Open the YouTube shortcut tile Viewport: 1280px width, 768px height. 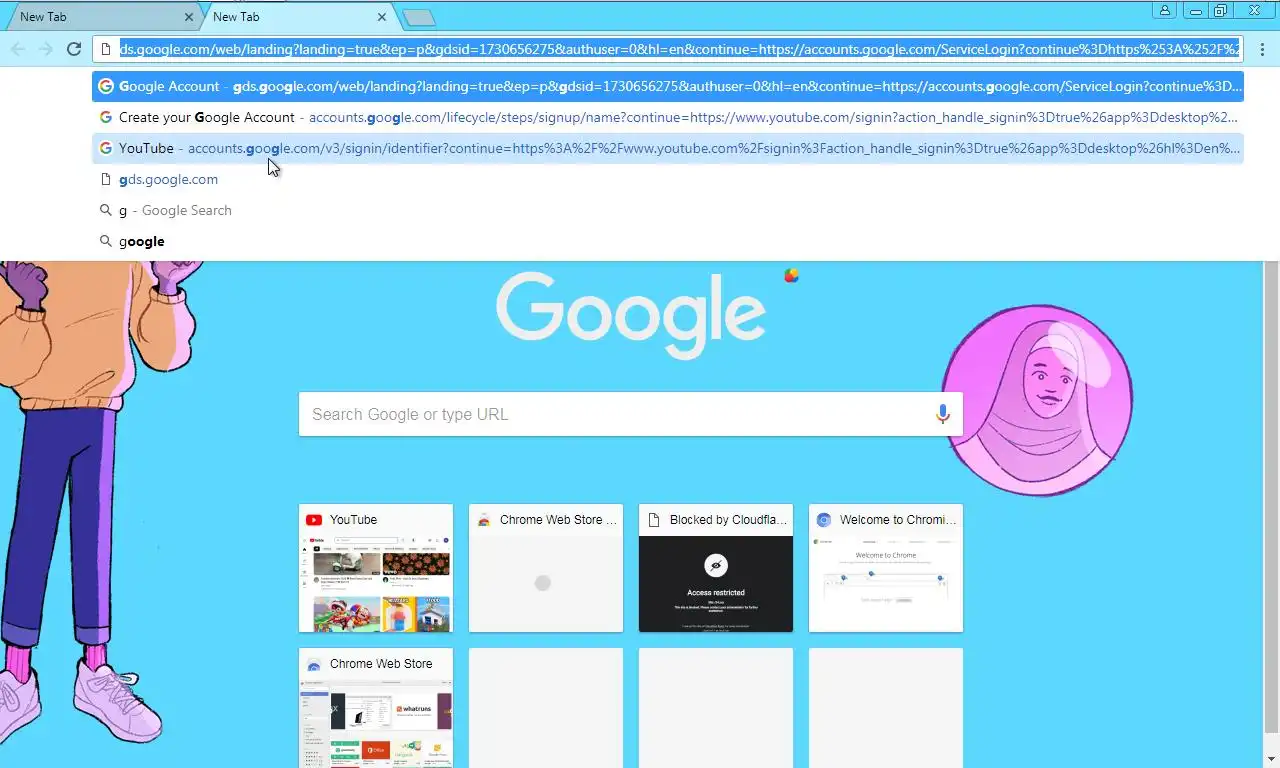(376, 568)
